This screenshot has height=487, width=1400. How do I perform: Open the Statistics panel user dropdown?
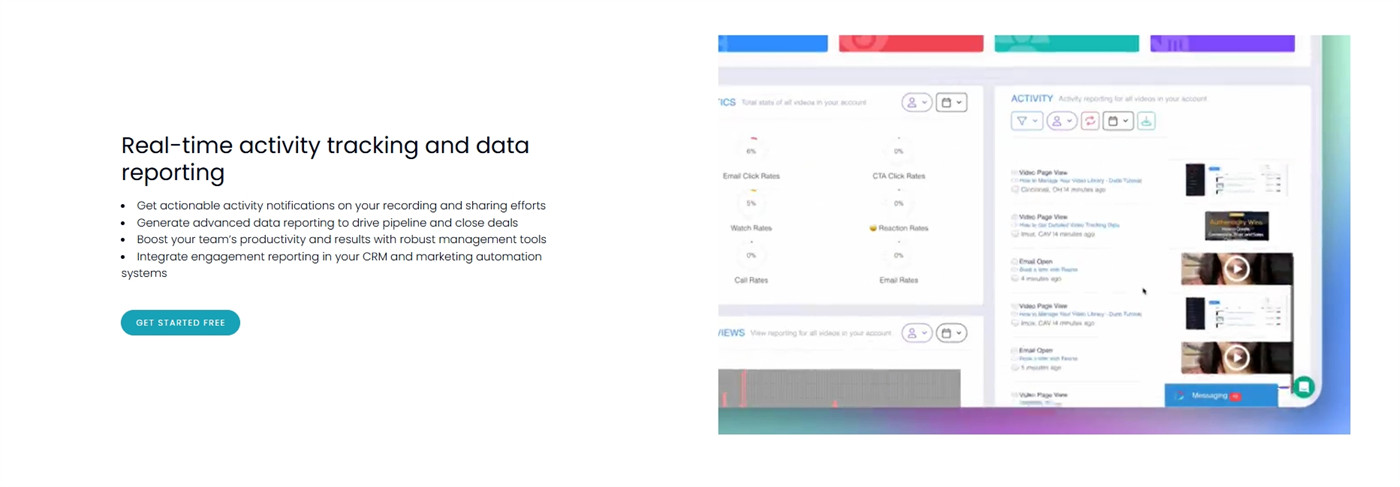(916, 102)
